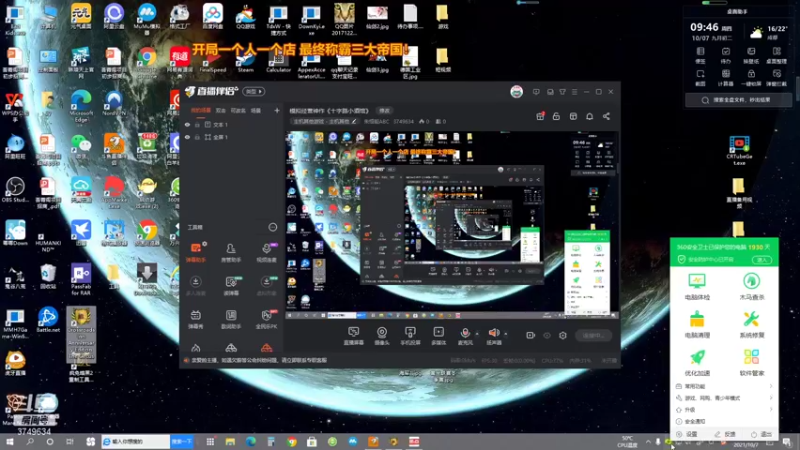
Task: Open Windows Start menu
Action: (10, 441)
